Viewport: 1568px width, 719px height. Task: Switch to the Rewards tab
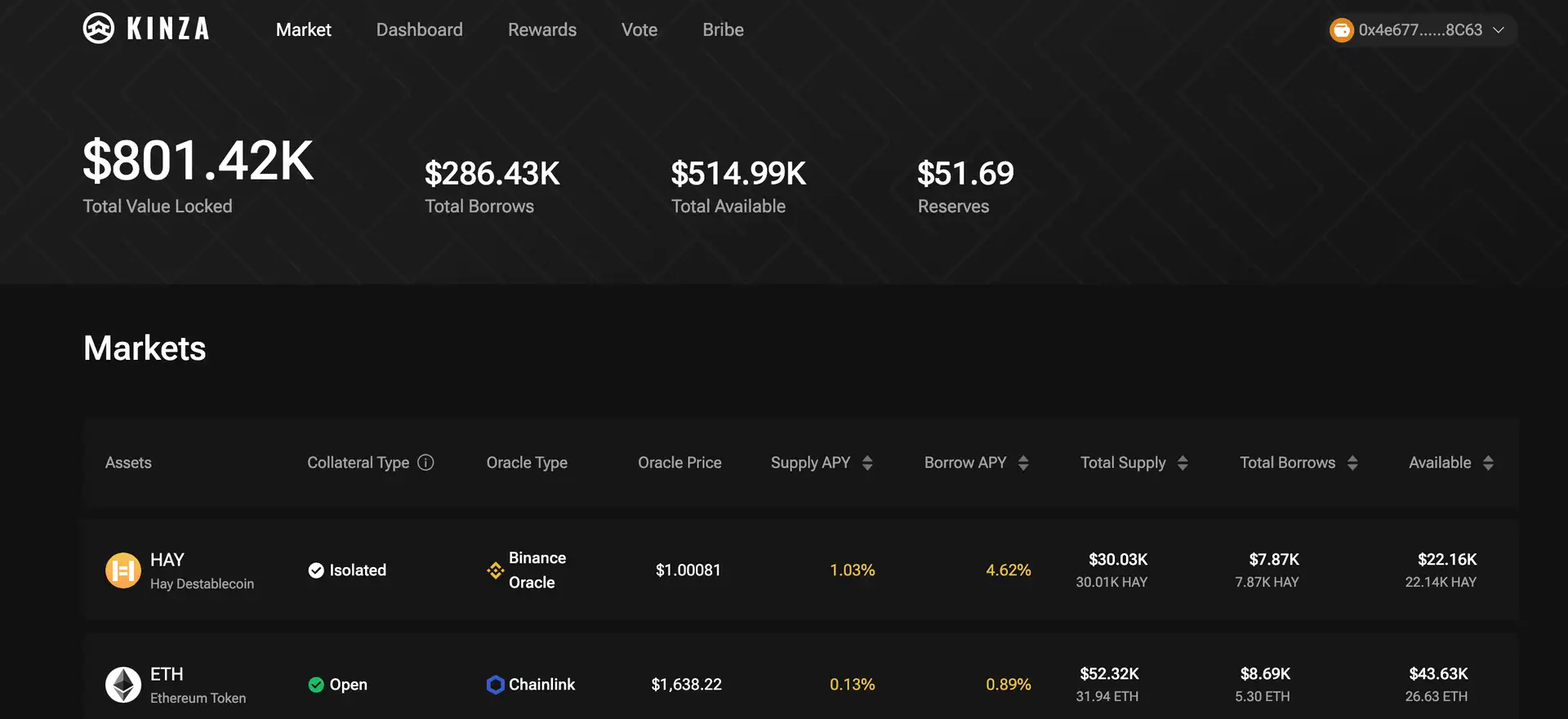coord(542,30)
